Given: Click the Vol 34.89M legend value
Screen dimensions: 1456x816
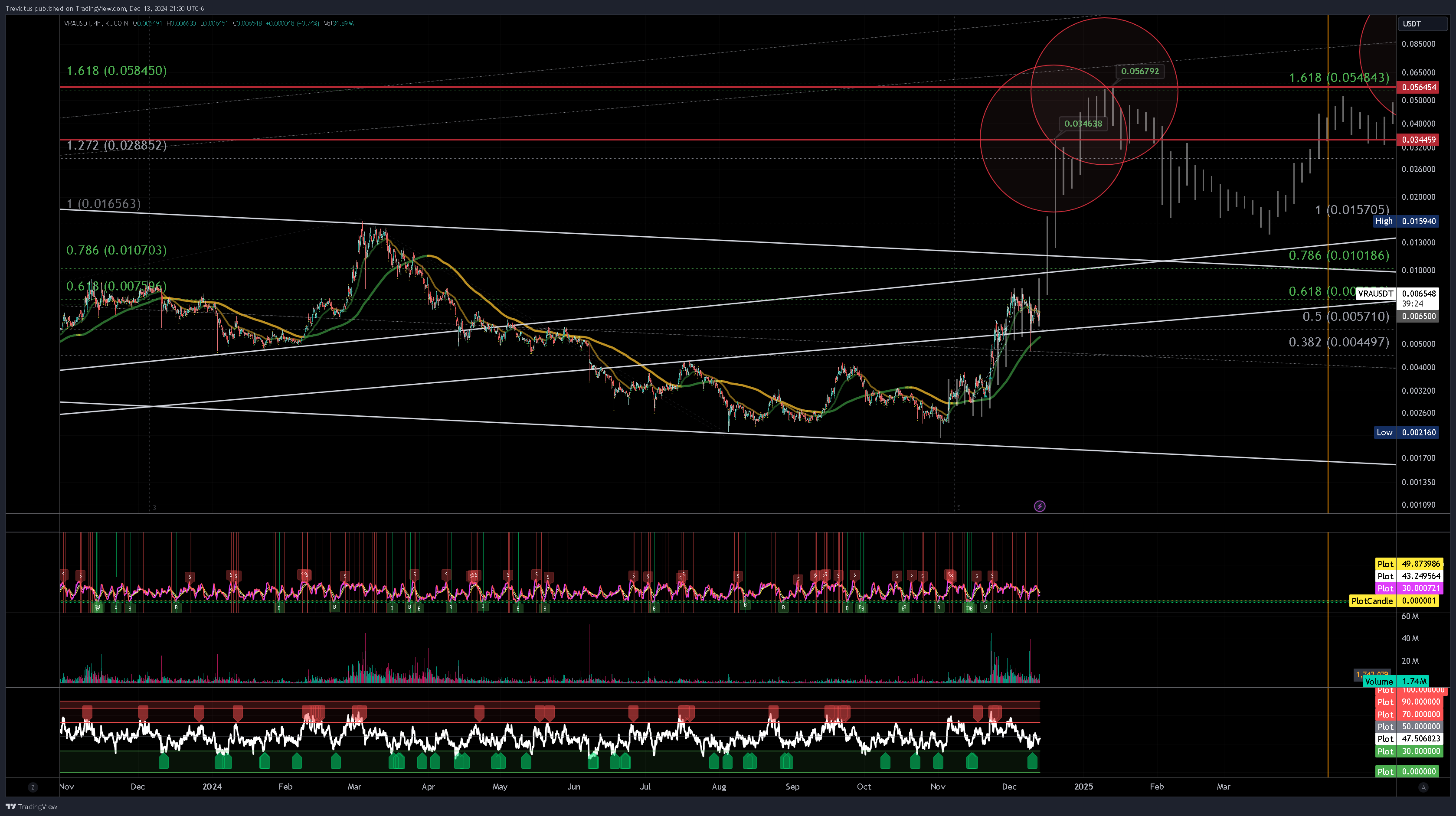Looking at the screenshot, I should click(x=339, y=23).
